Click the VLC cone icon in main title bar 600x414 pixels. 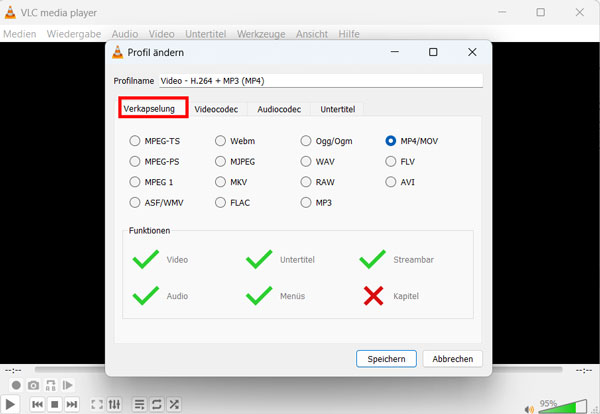10,12
